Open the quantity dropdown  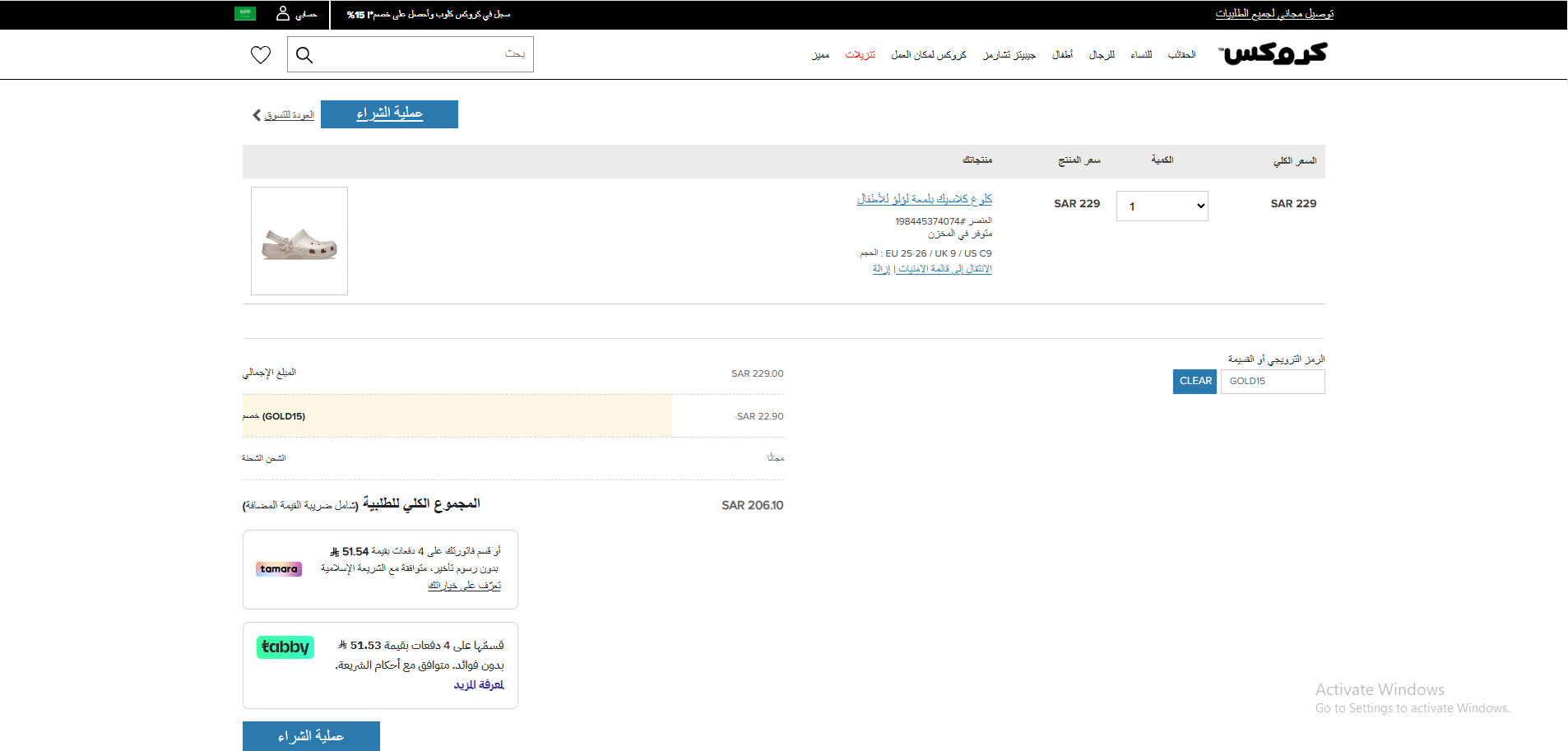pos(1162,206)
